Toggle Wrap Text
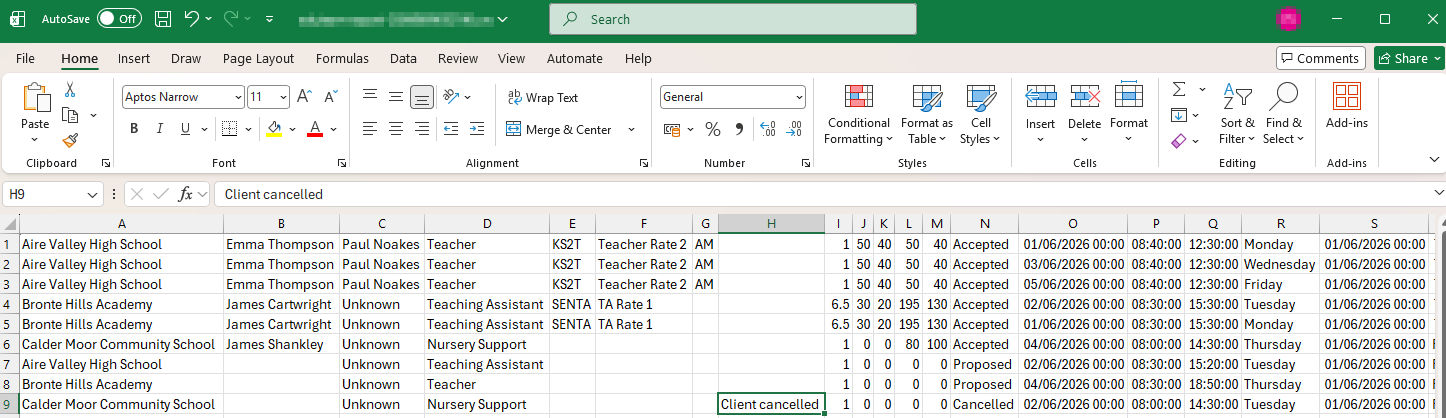The height and width of the screenshot is (418, 1446). coord(543,97)
